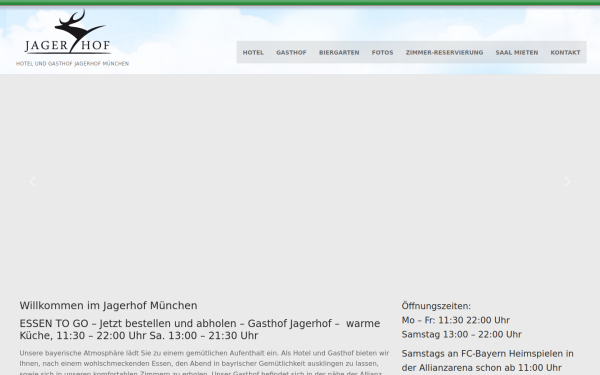Click 'Samstags an FC-Bayern Heimspielen' text
Viewport: 600px width, 375px height.
488,361
